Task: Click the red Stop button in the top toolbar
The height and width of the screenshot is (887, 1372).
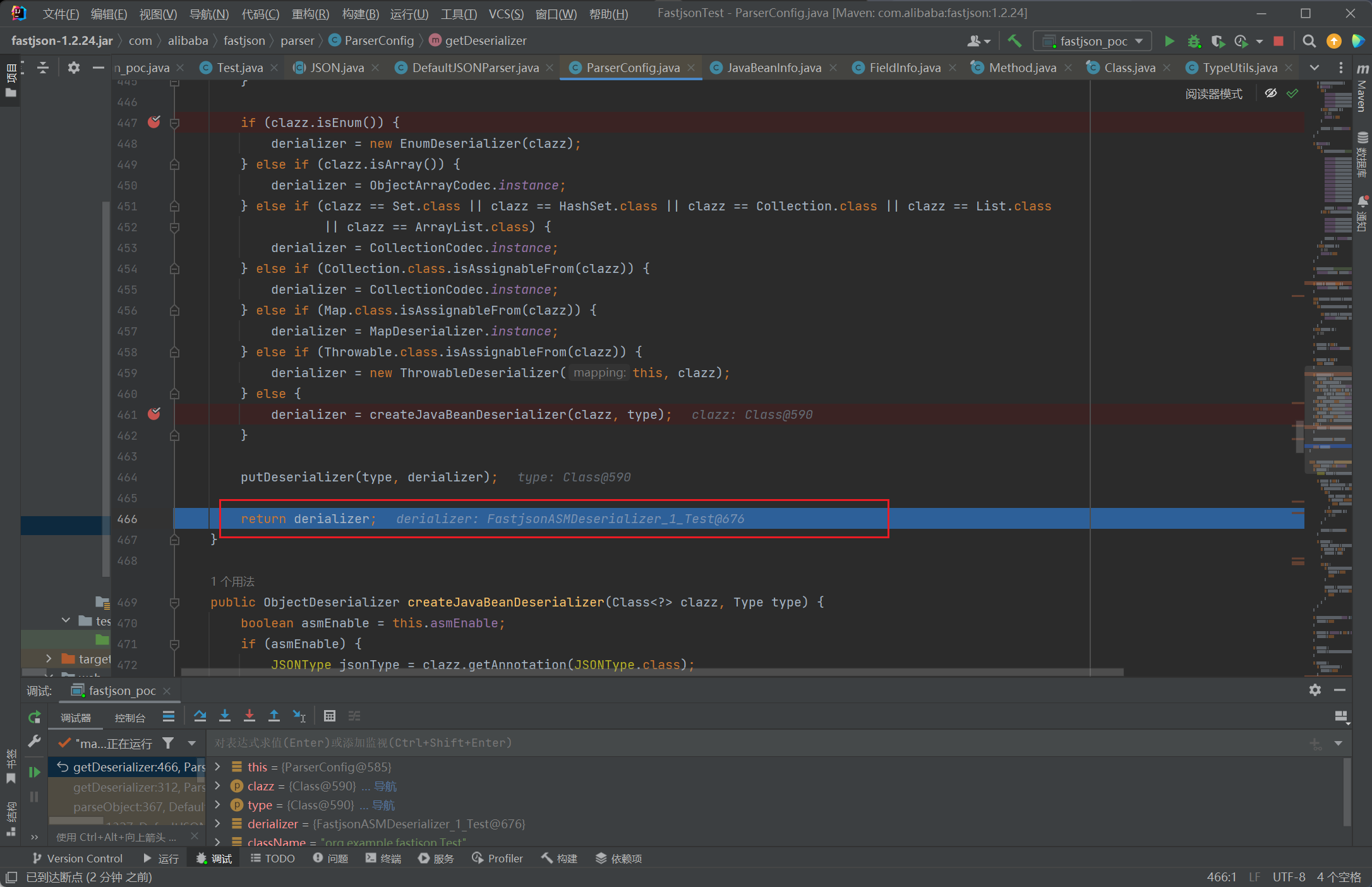Action: (1279, 41)
